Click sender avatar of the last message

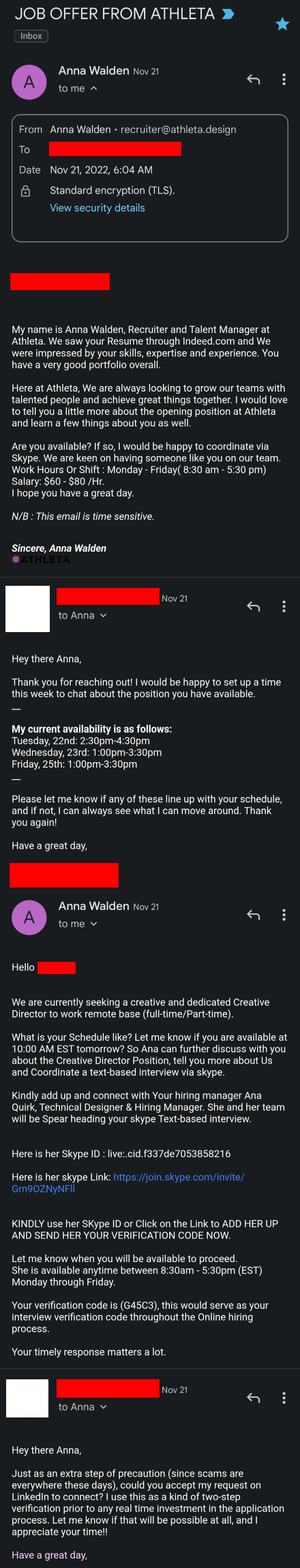point(27,1398)
